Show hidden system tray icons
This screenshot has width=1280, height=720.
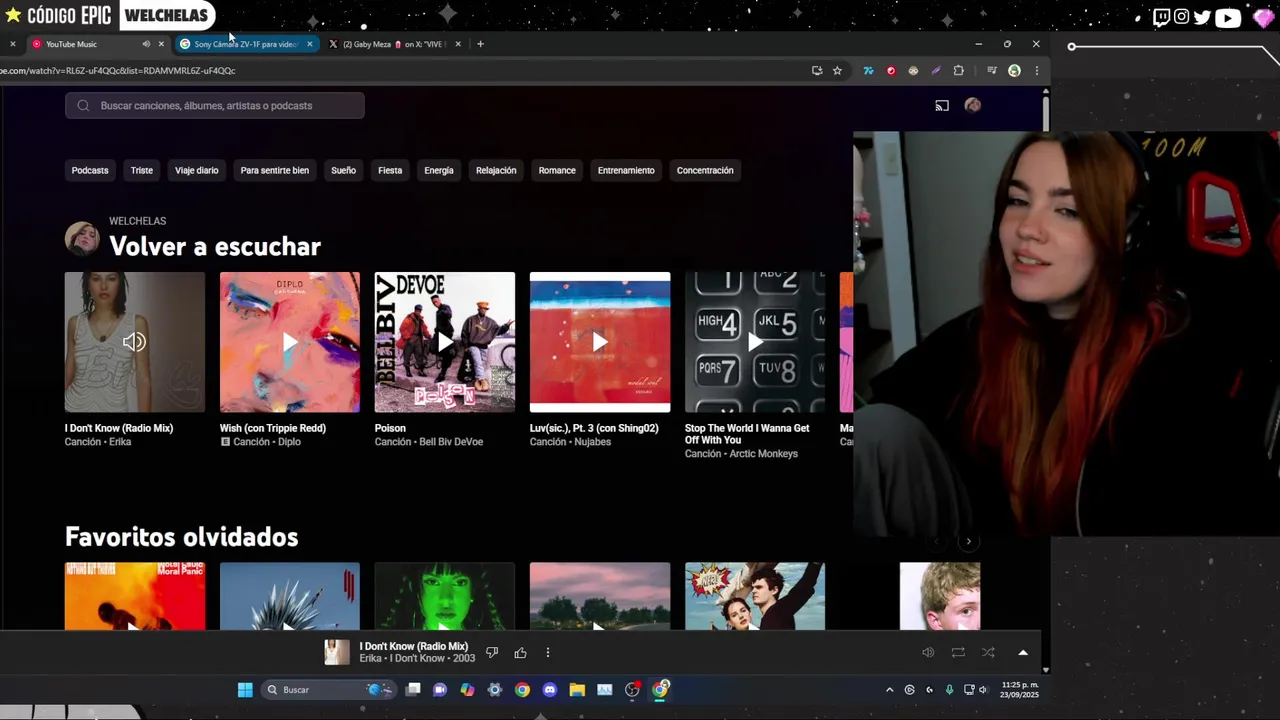[889, 689]
